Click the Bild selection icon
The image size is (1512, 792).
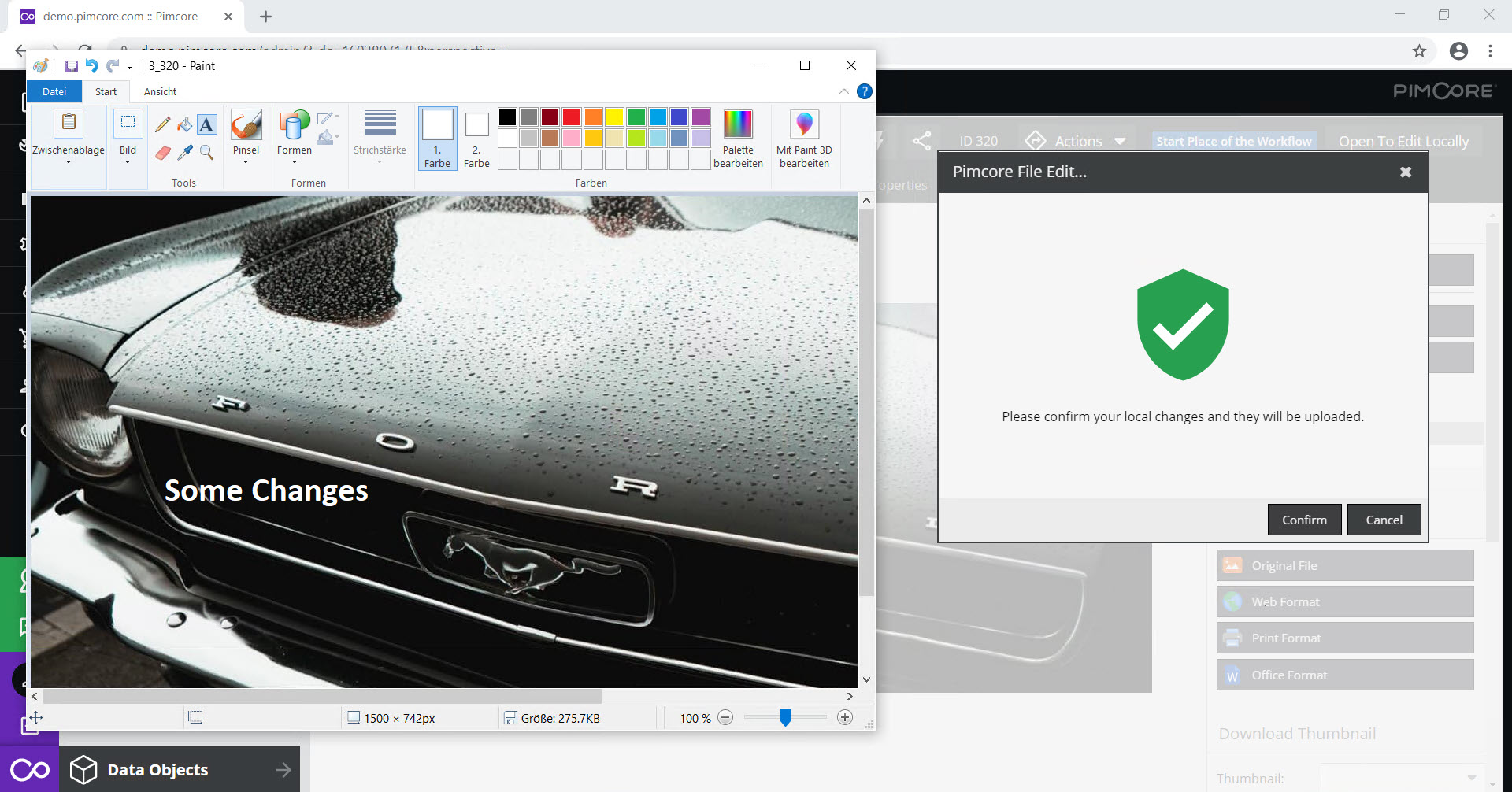point(128,124)
